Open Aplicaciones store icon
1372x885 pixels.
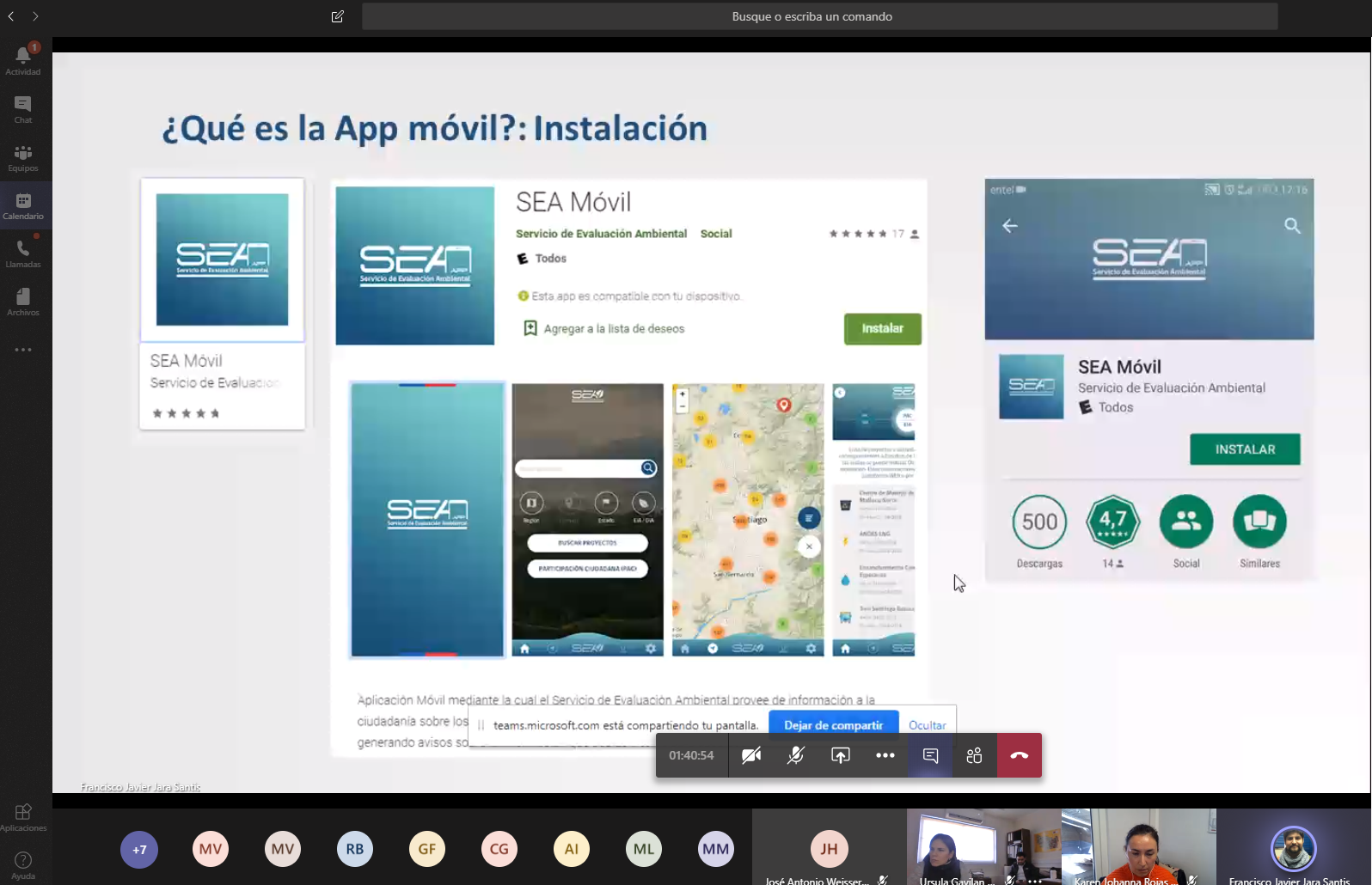pos(23,816)
